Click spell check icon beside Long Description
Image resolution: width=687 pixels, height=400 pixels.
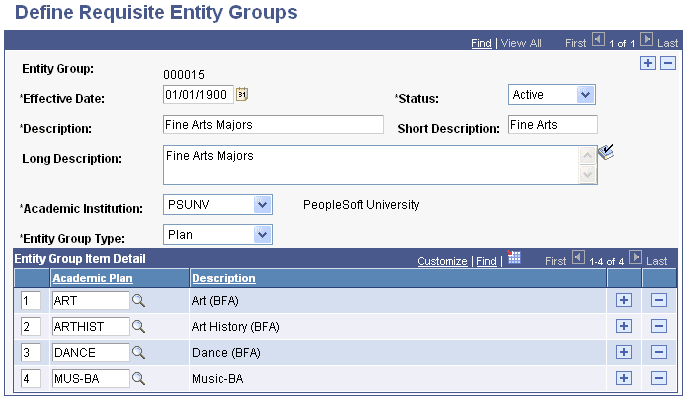606,153
